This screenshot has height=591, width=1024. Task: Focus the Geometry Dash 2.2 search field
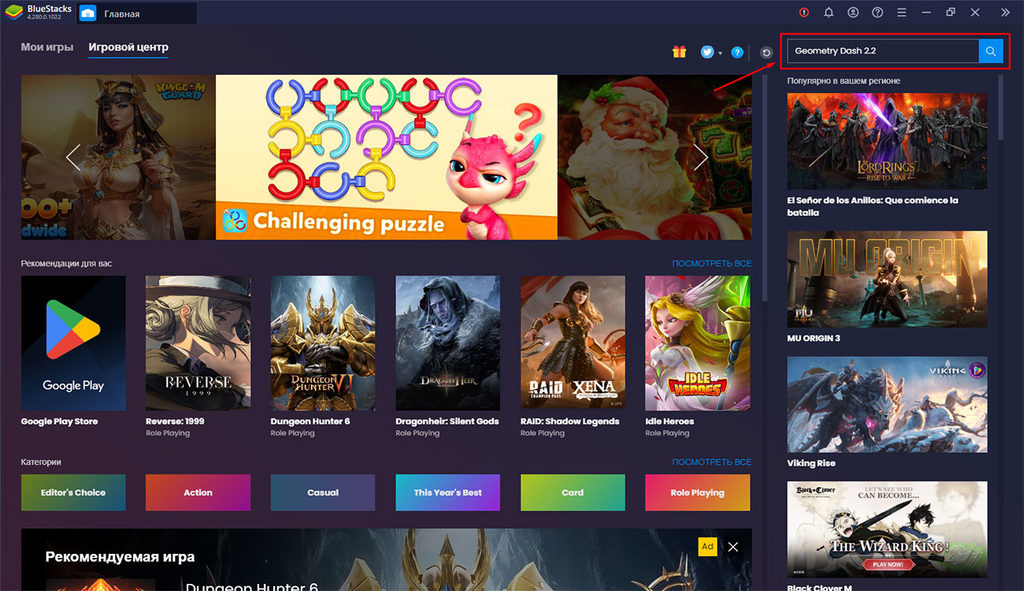tap(883, 51)
